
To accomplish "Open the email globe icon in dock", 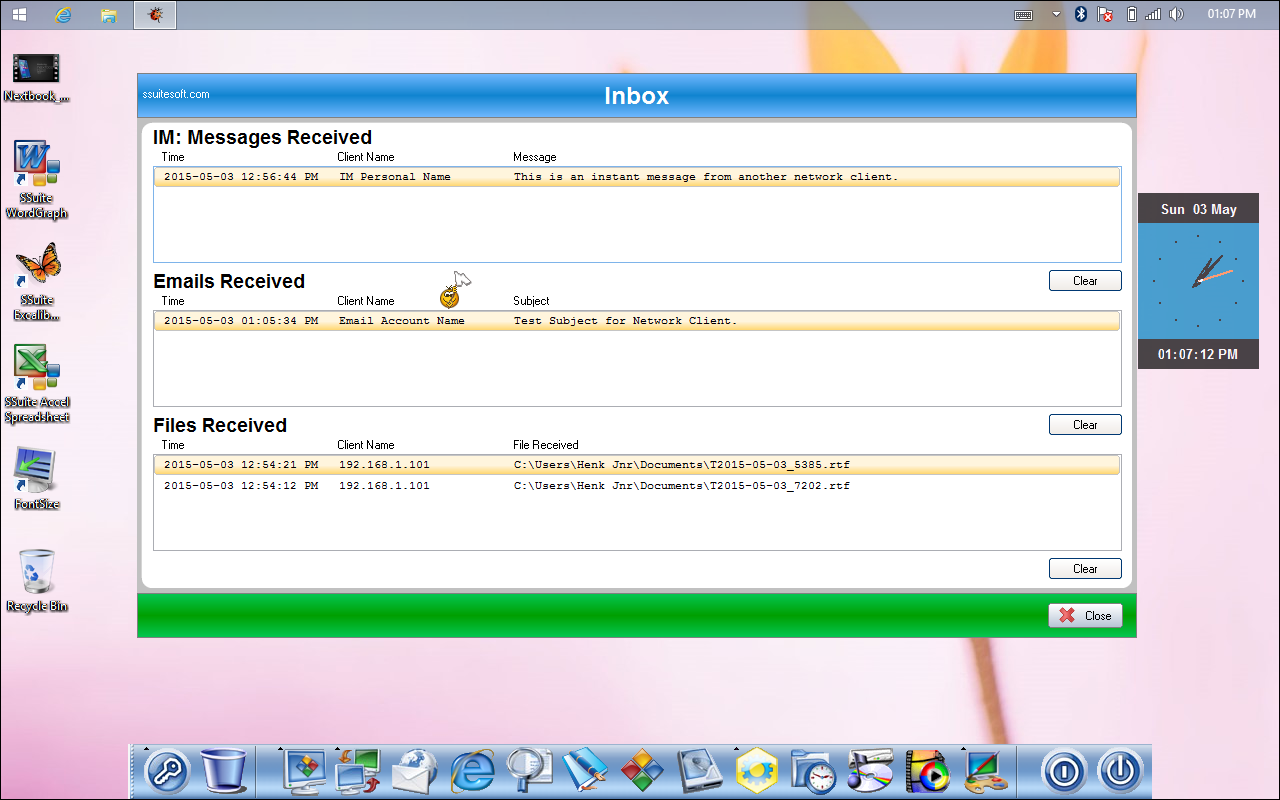I will 414,771.
